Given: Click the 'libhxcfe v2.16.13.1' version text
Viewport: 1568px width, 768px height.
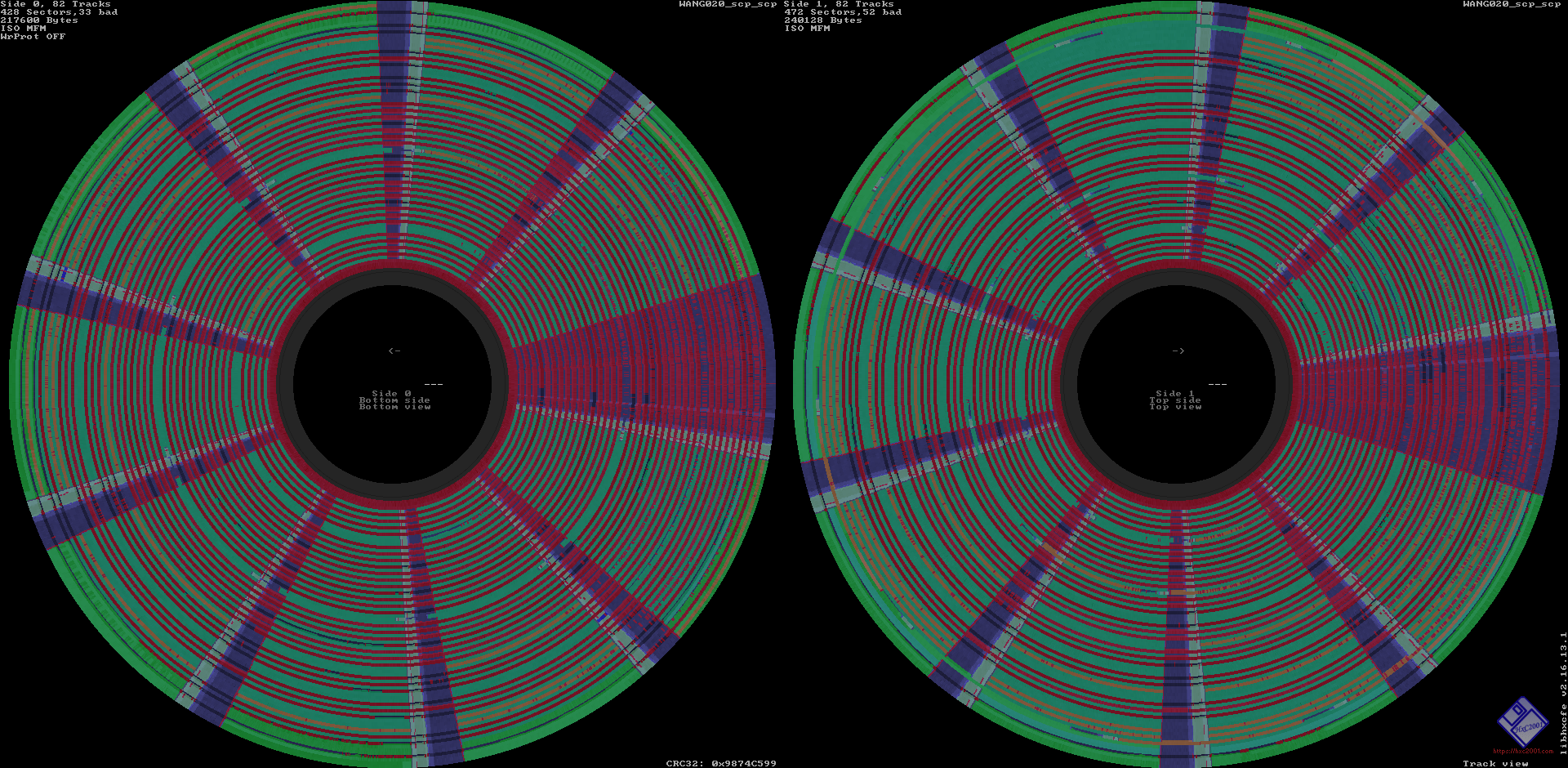Looking at the screenshot, I should coord(1563,693).
